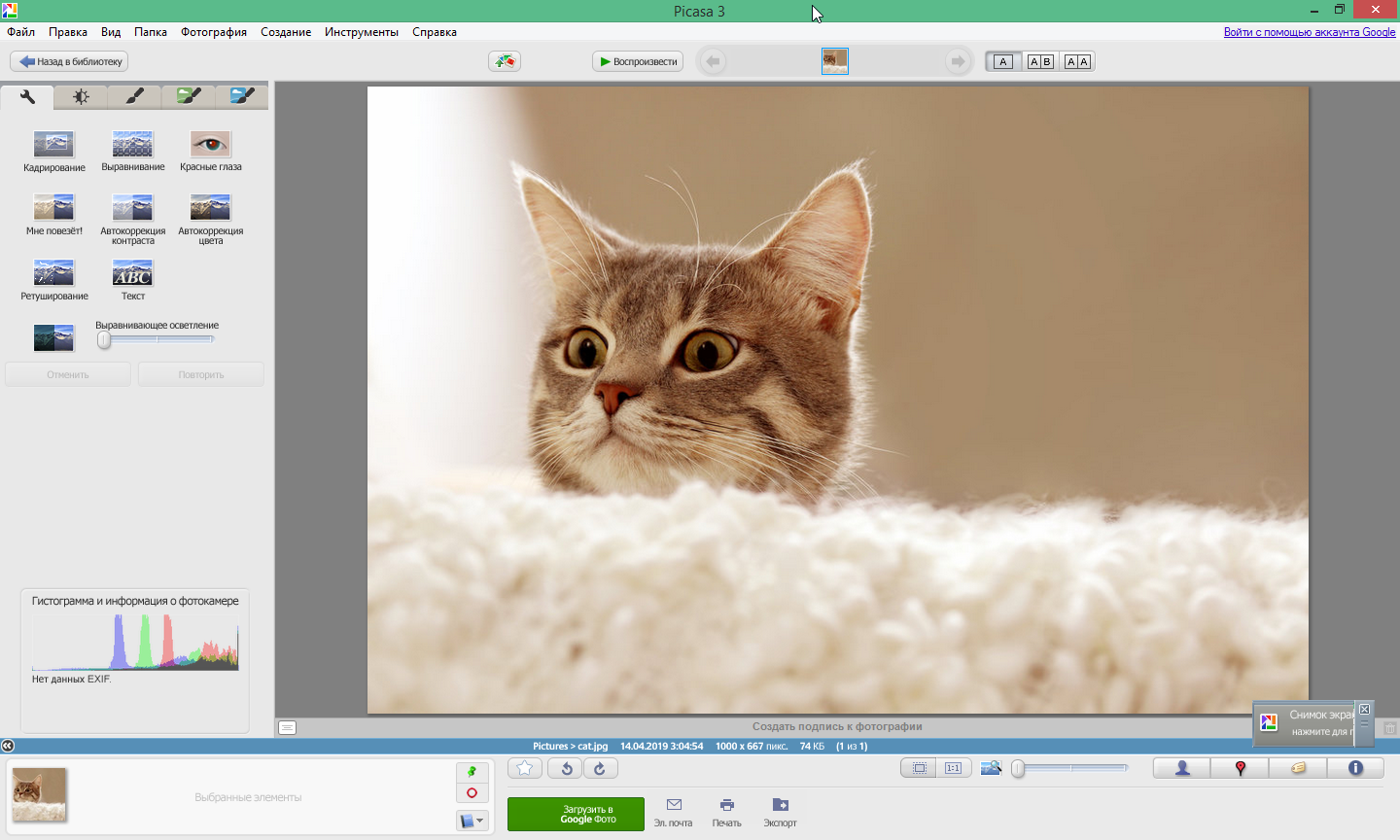
Task: Click the Выравнивающее осветление slider
Action: [x=156, y=339]
